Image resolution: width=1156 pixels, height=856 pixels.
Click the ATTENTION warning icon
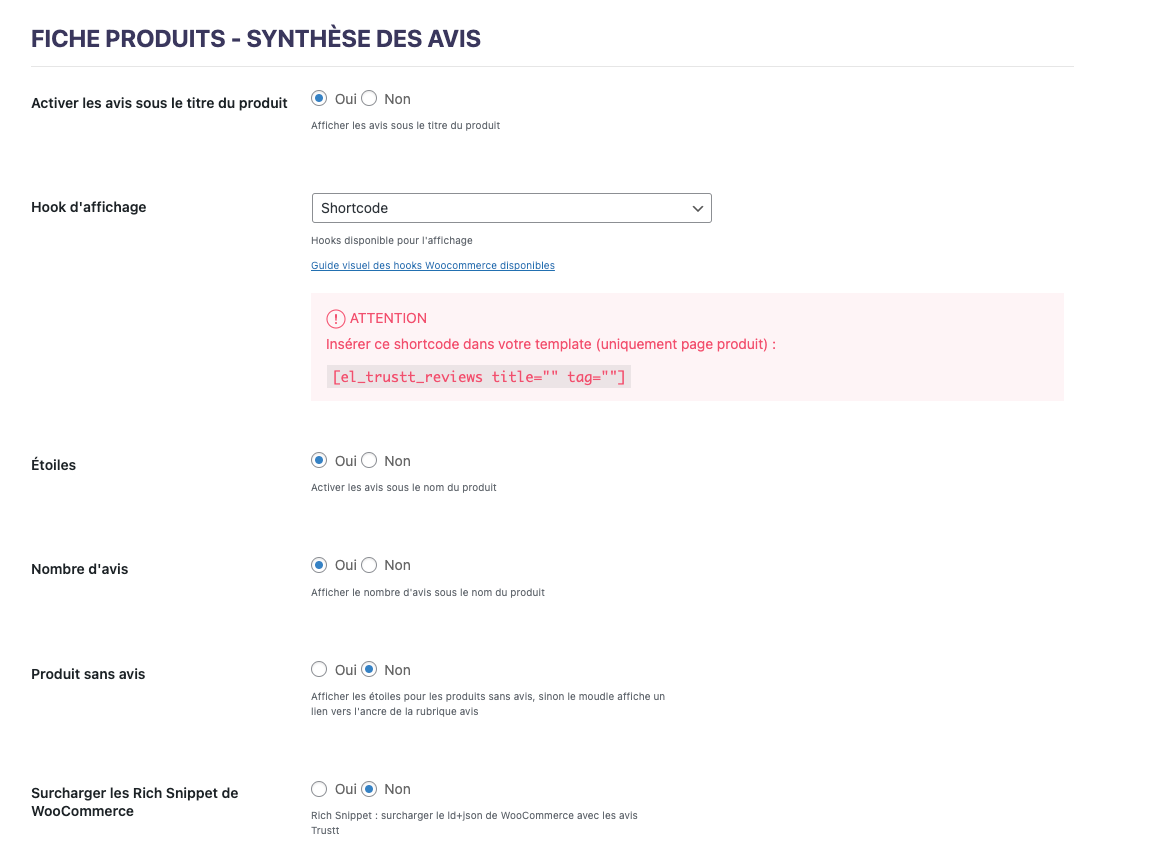[x=336, y=319]
